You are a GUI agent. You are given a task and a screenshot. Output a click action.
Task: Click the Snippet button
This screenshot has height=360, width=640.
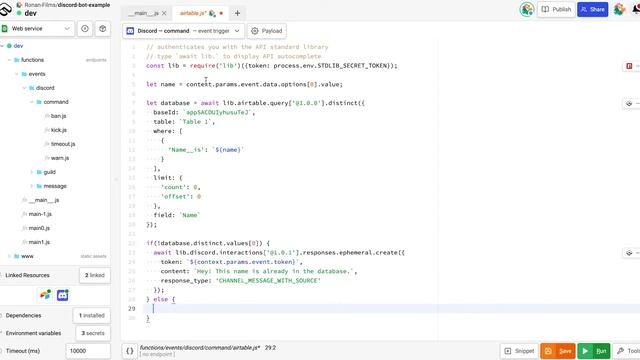pos(519,351)
